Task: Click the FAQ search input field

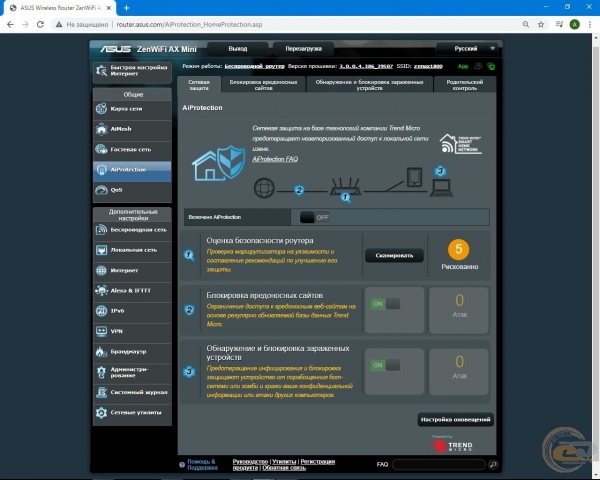Action: tap(439, 464)
